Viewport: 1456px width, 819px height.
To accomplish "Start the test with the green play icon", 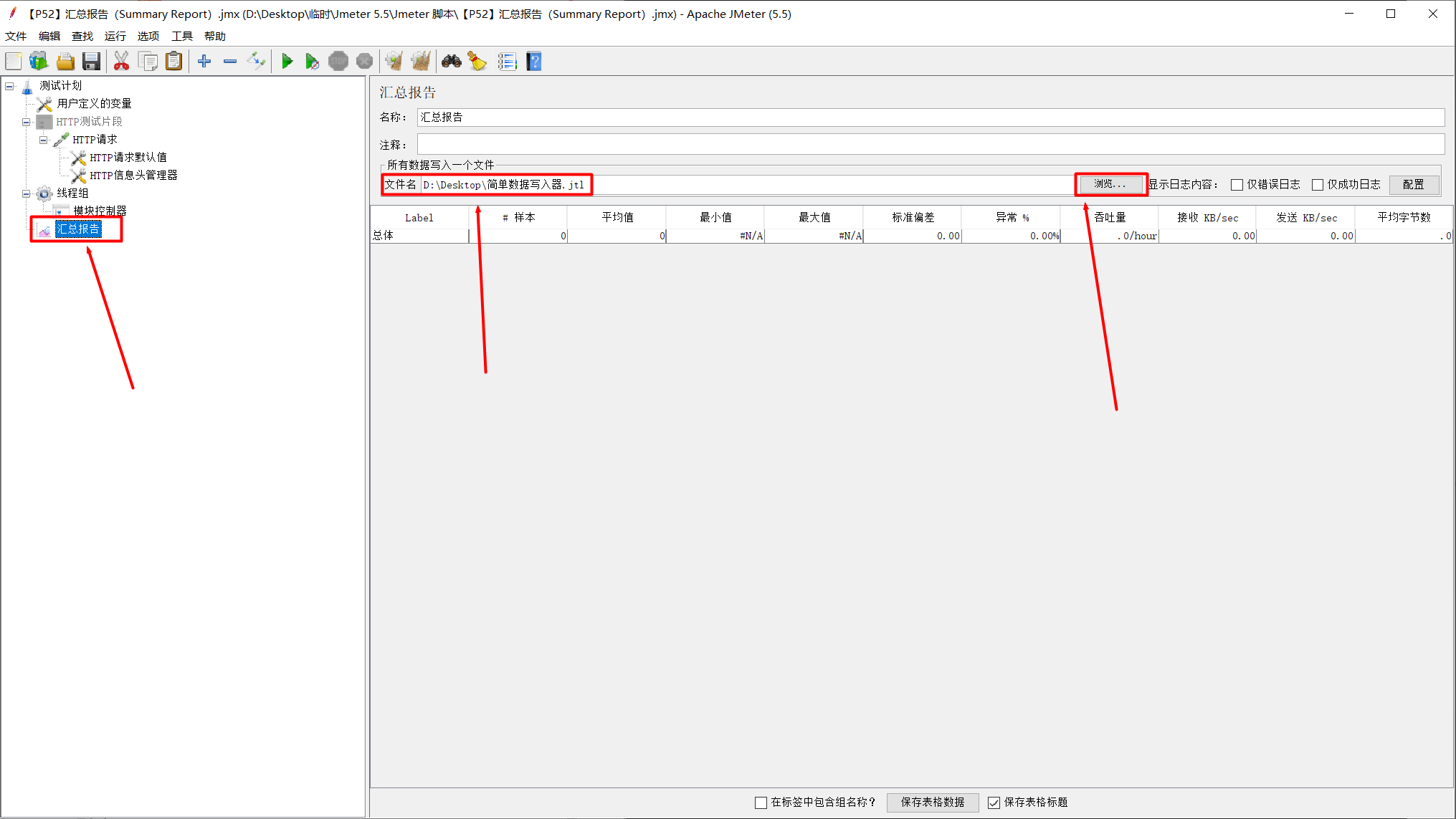I will coord(287,62).
